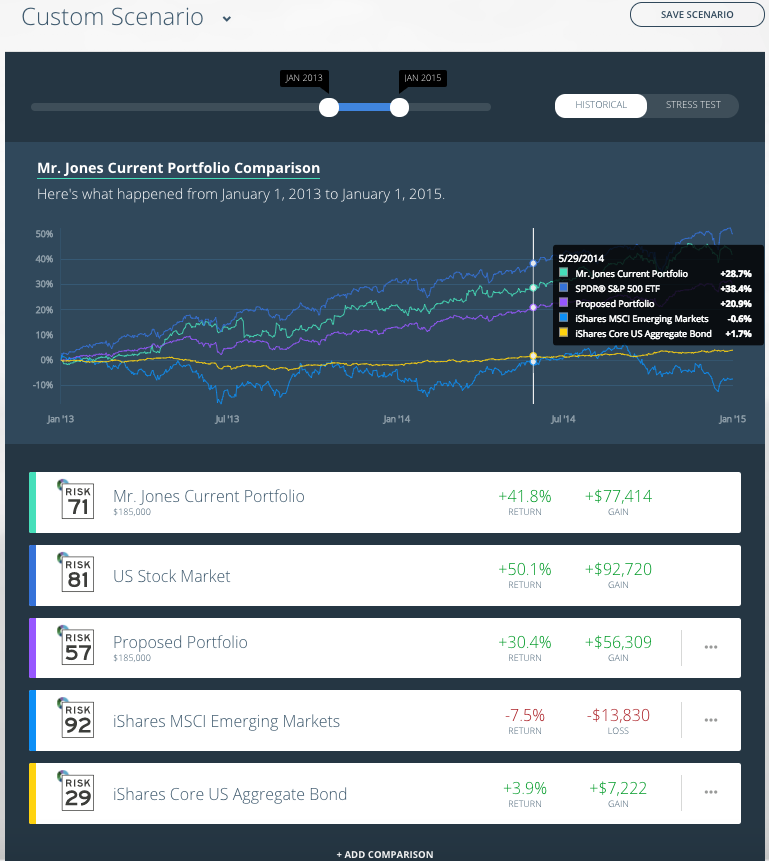Viewport: 769px width, 861px height.
Task: Select the Historical view toggle
Action: 601,105
